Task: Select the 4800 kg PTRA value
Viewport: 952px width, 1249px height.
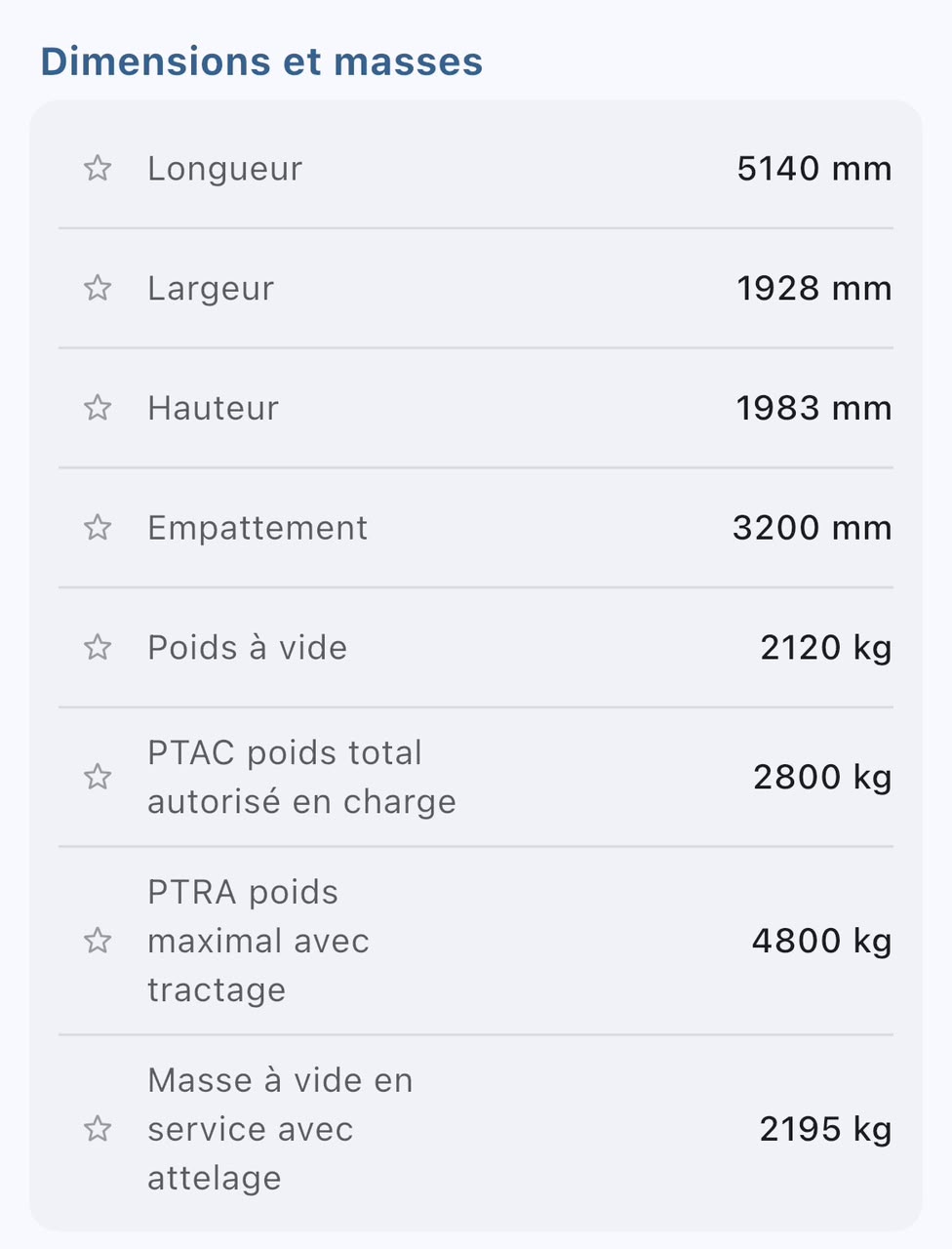Action: [822, 941]
